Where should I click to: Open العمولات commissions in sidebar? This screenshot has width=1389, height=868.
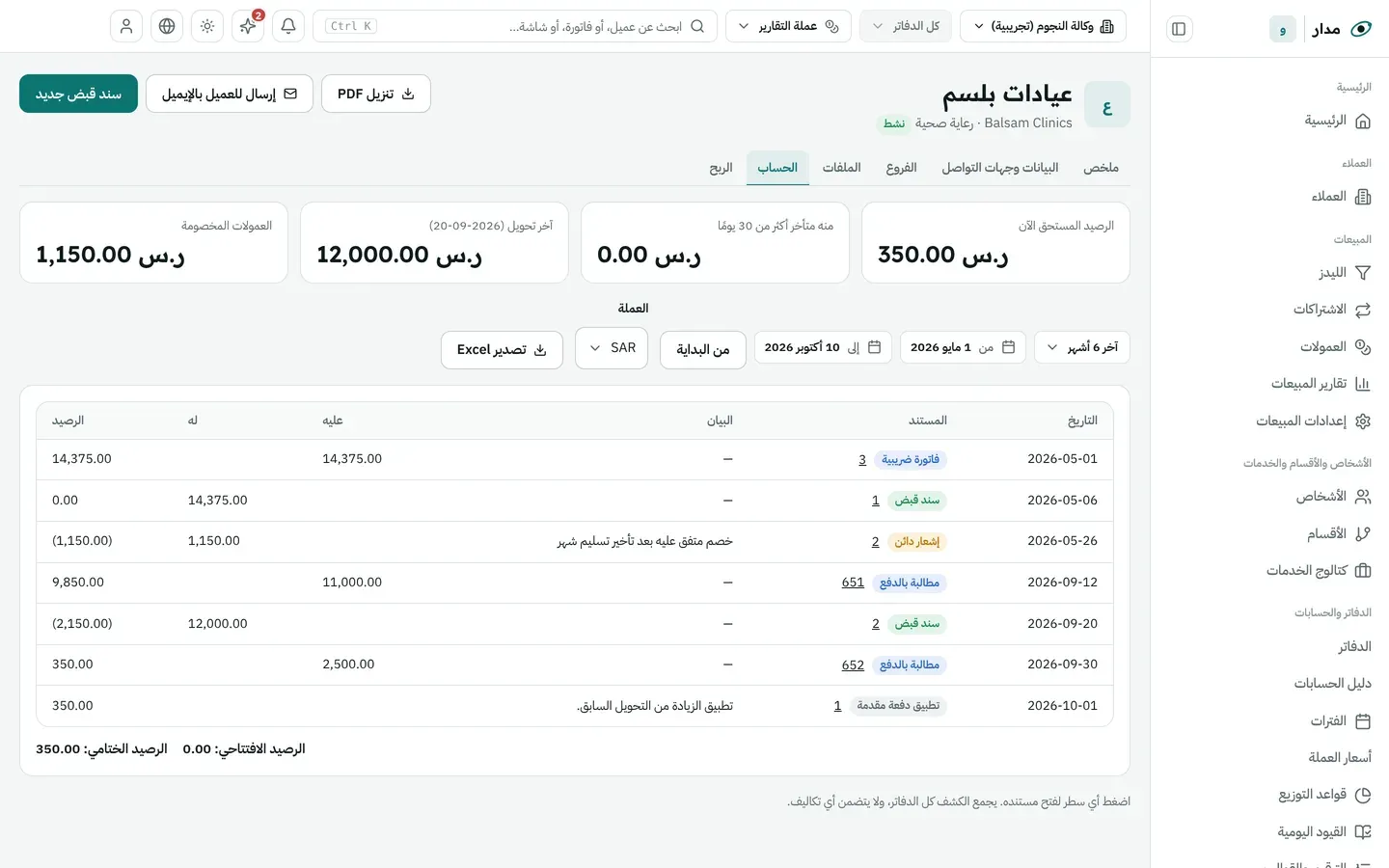tap(1335, 347)
